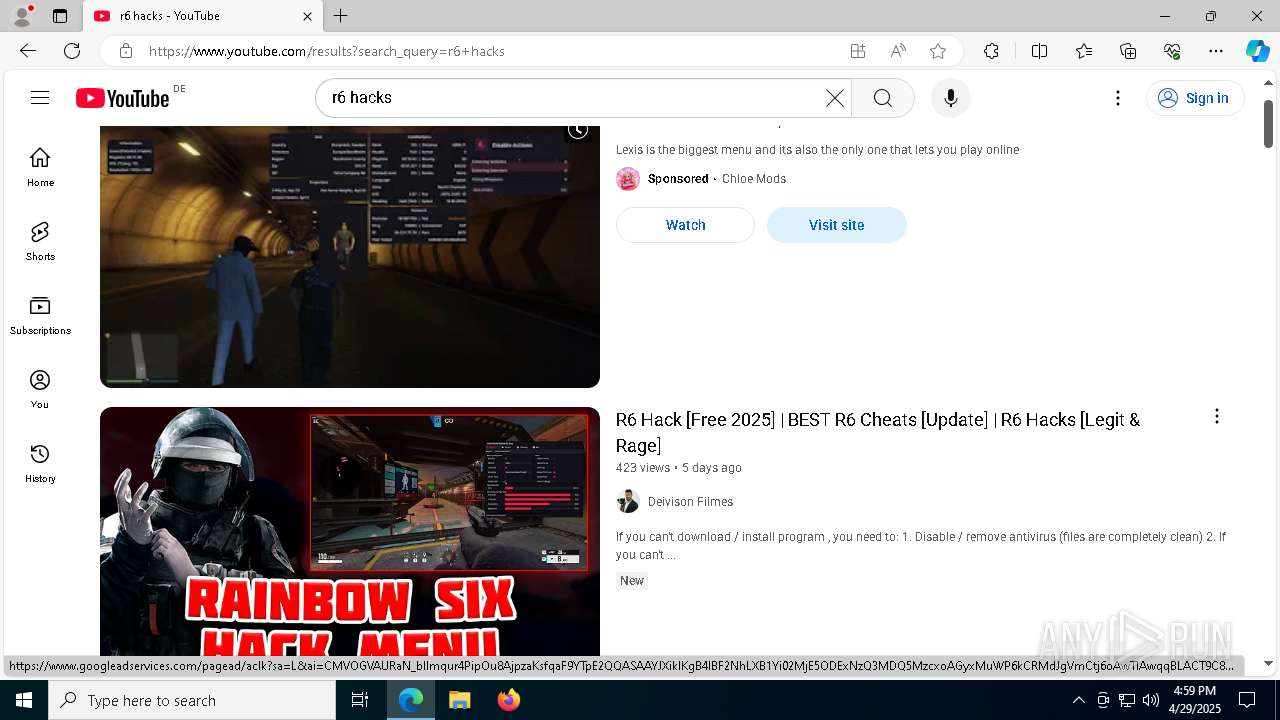Open more options for R6 Hack video
This screenshot has width=1280, height=720.
click(1217, 417)
